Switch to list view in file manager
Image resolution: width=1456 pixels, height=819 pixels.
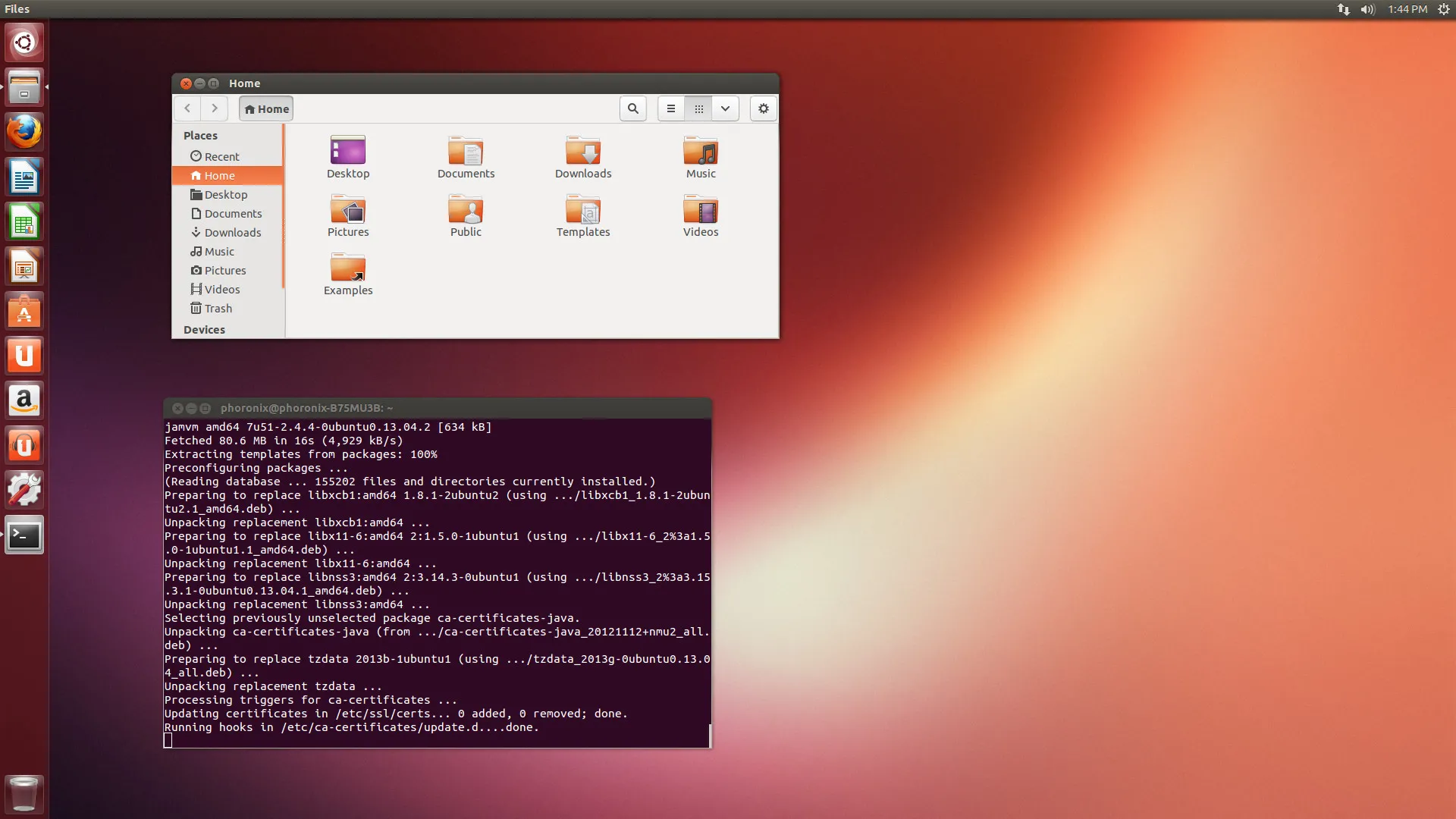[x=669, y=108]
